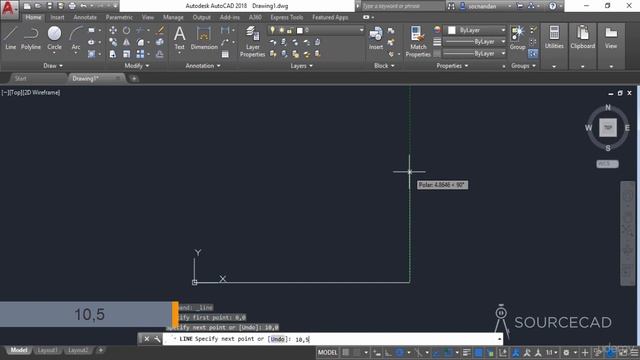Viewport: 640px width, 360px height.
Task: Open Layer Properties manager
Action: [253, 41]
